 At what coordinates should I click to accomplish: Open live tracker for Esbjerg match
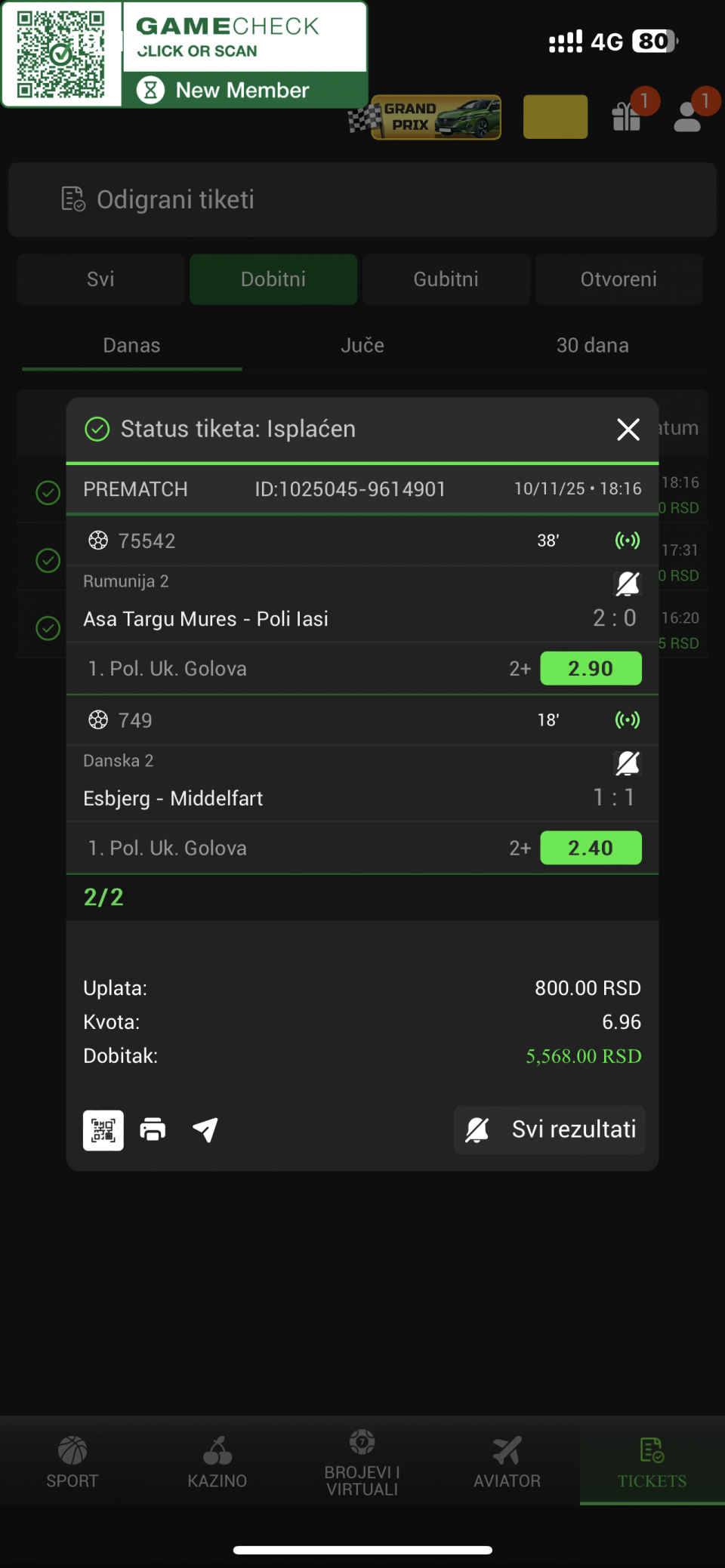[628, 720]
